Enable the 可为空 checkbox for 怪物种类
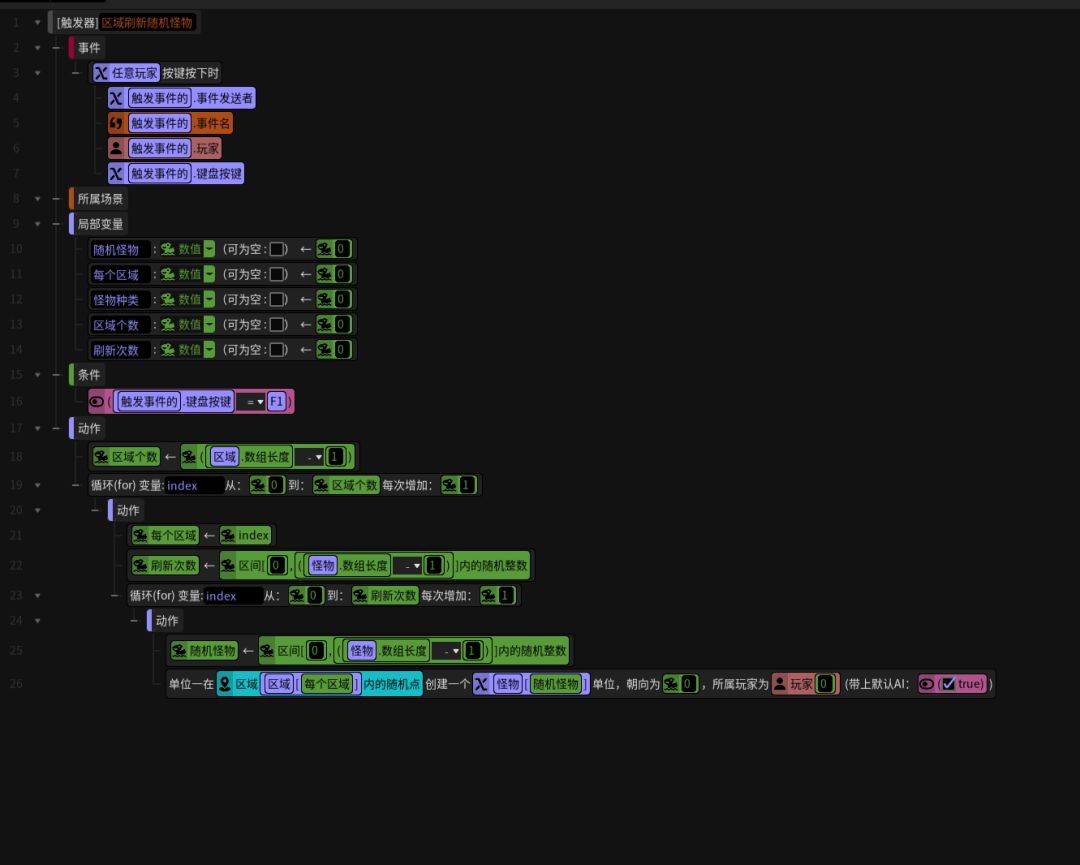Viewport: 1080px width, 865px height. [277, 299]
